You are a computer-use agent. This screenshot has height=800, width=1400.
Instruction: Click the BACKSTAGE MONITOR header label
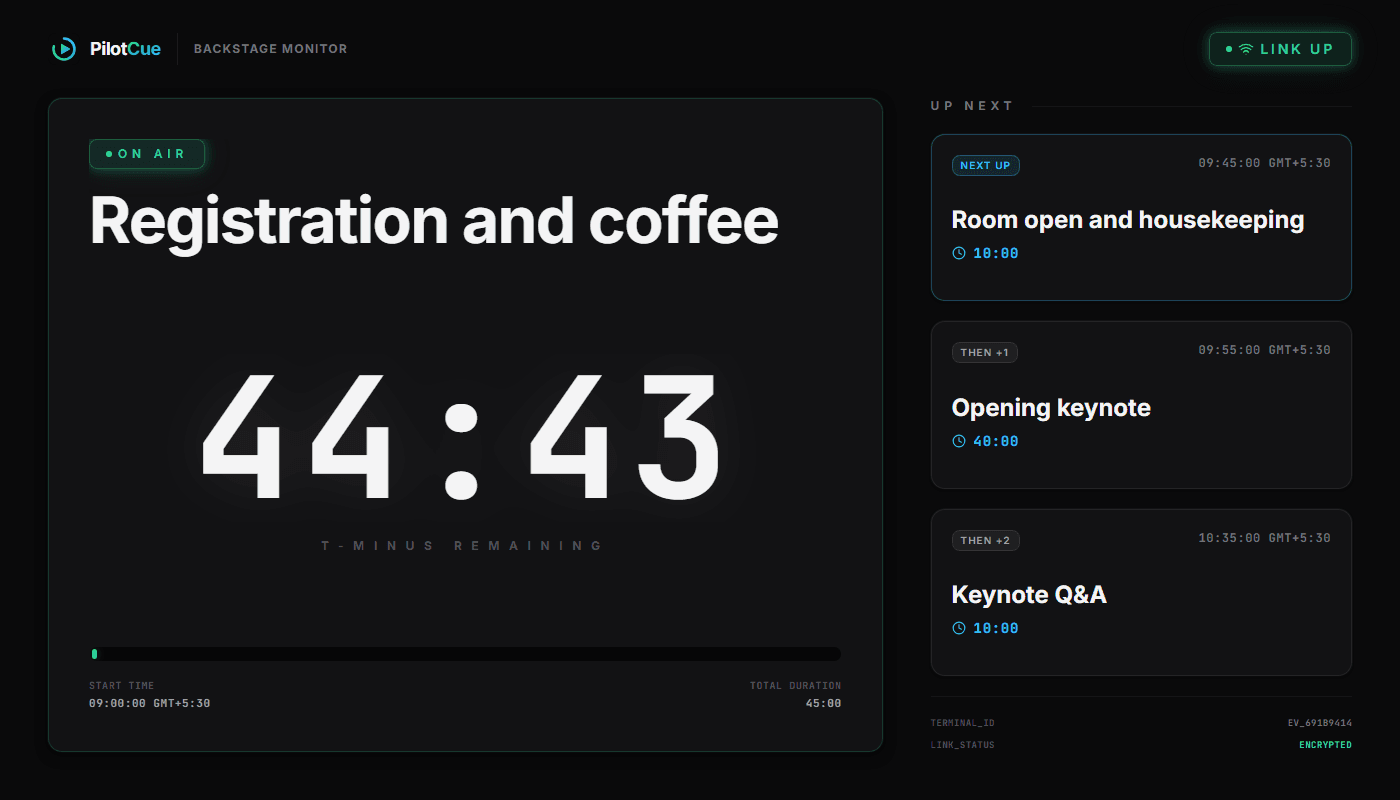point(271,49)
